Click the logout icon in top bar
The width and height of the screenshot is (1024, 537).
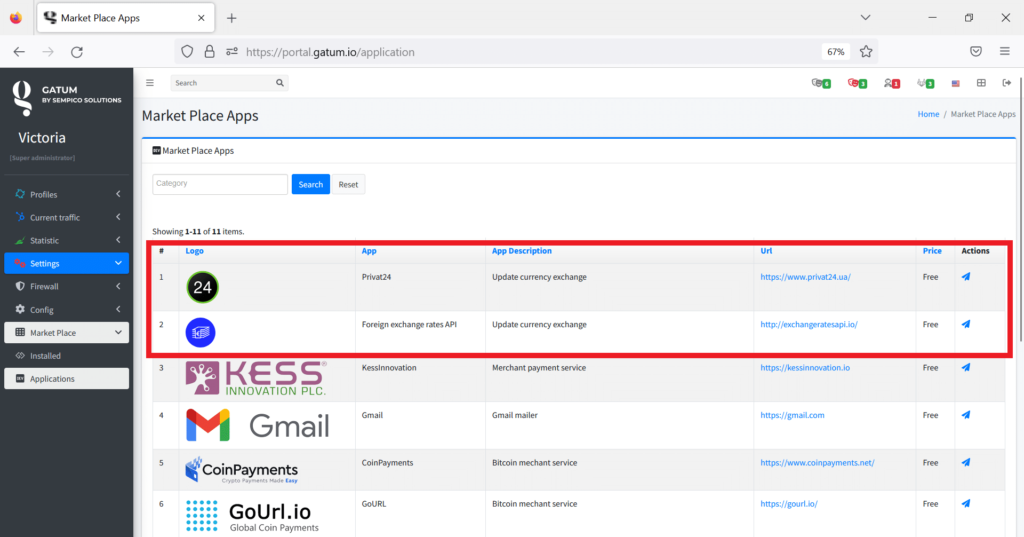point(1006,83)
